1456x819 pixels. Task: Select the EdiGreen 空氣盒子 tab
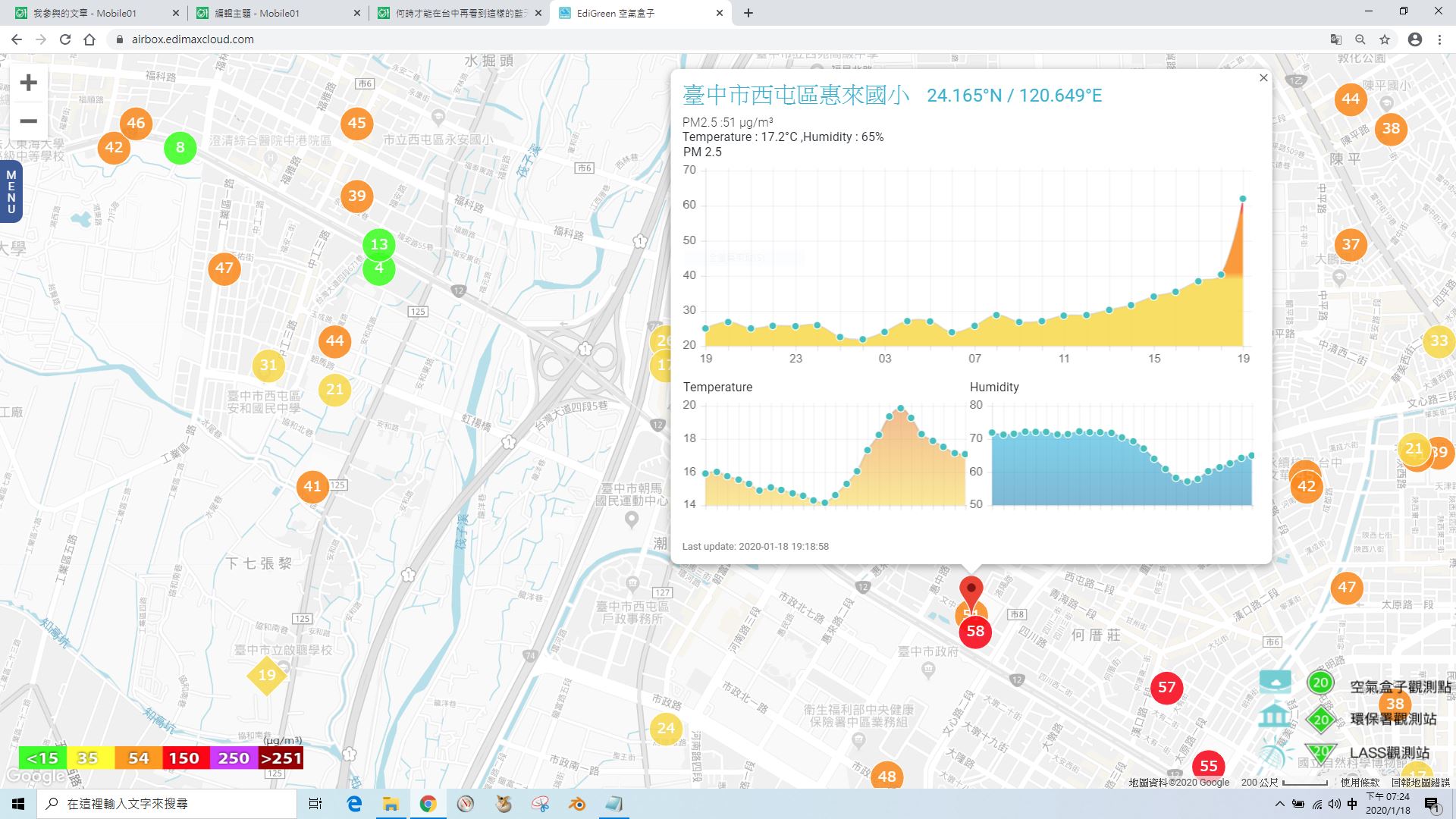coord(642,13)
